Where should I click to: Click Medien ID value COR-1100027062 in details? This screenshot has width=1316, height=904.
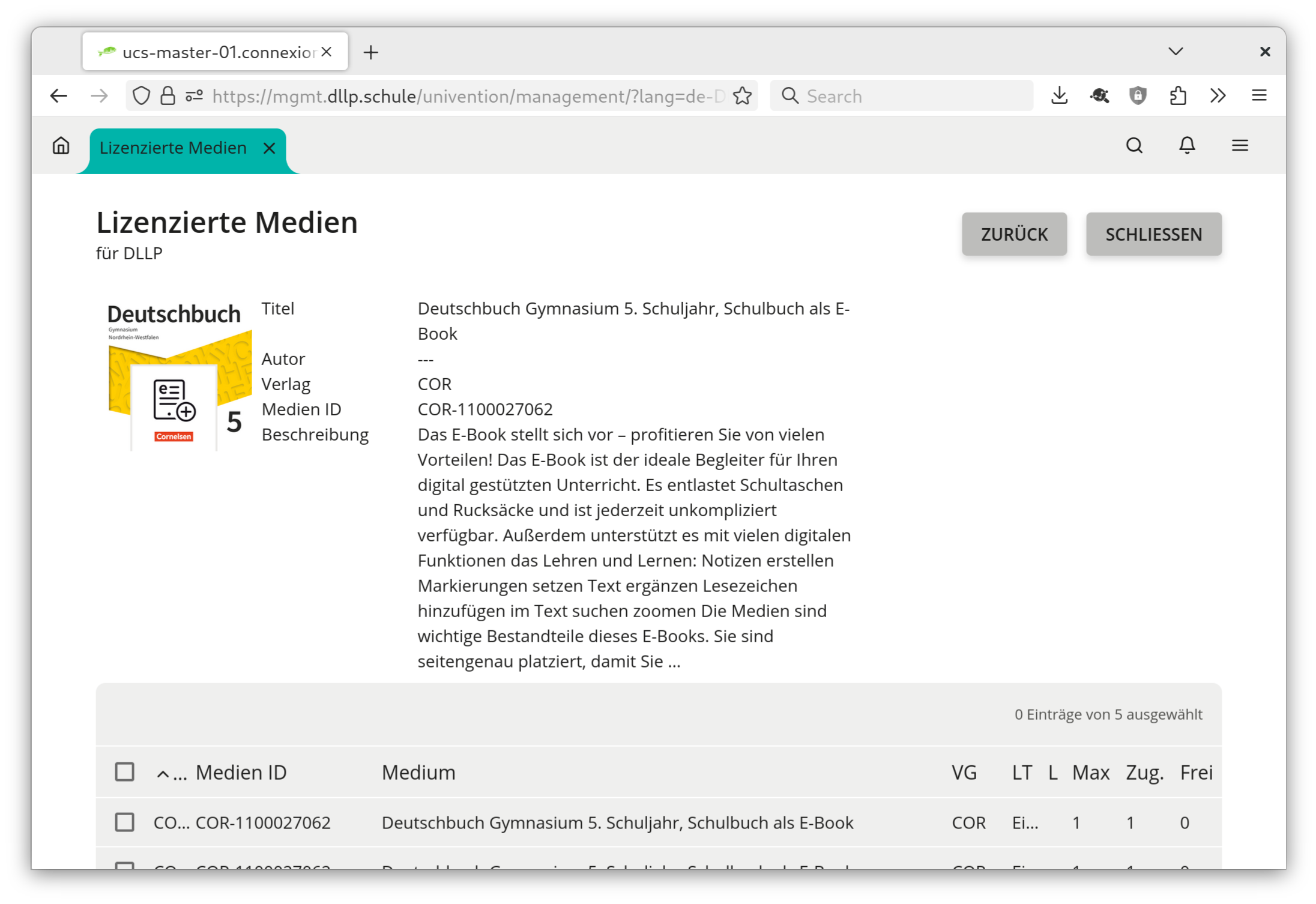point(485,409)
